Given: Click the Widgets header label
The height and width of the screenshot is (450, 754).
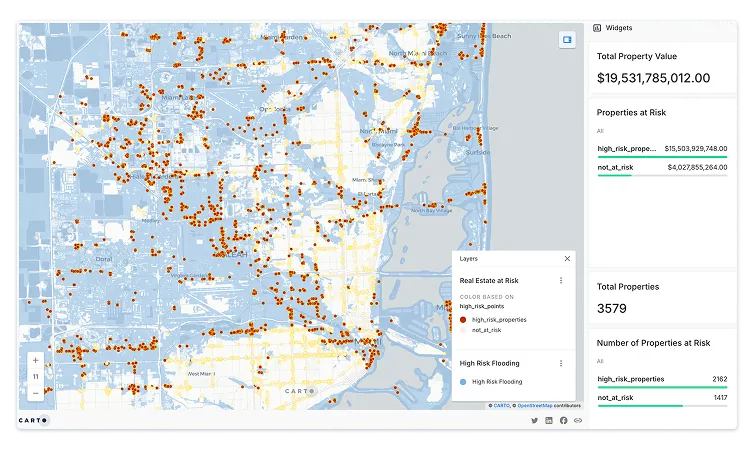Looking at the screenshot, I should click(619, 28).
